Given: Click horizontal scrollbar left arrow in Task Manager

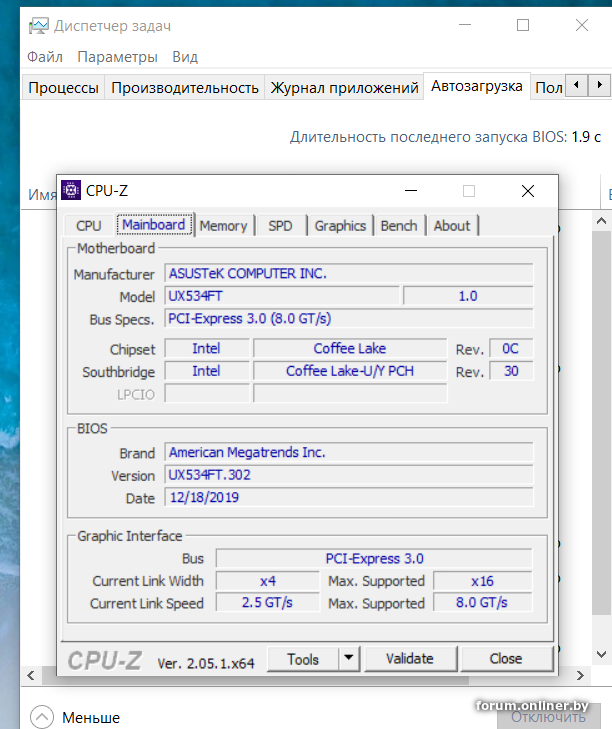Looking at the screenshot, I should click(31, 675).
